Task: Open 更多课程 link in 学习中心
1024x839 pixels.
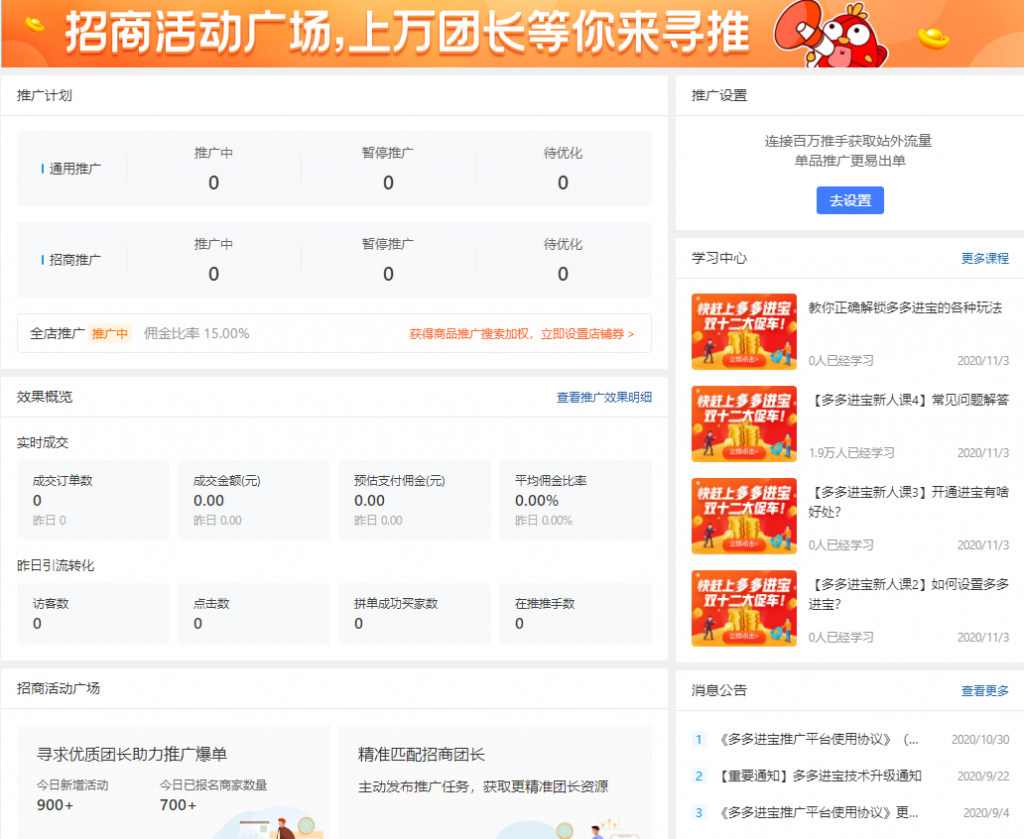Action: [985, 259]
